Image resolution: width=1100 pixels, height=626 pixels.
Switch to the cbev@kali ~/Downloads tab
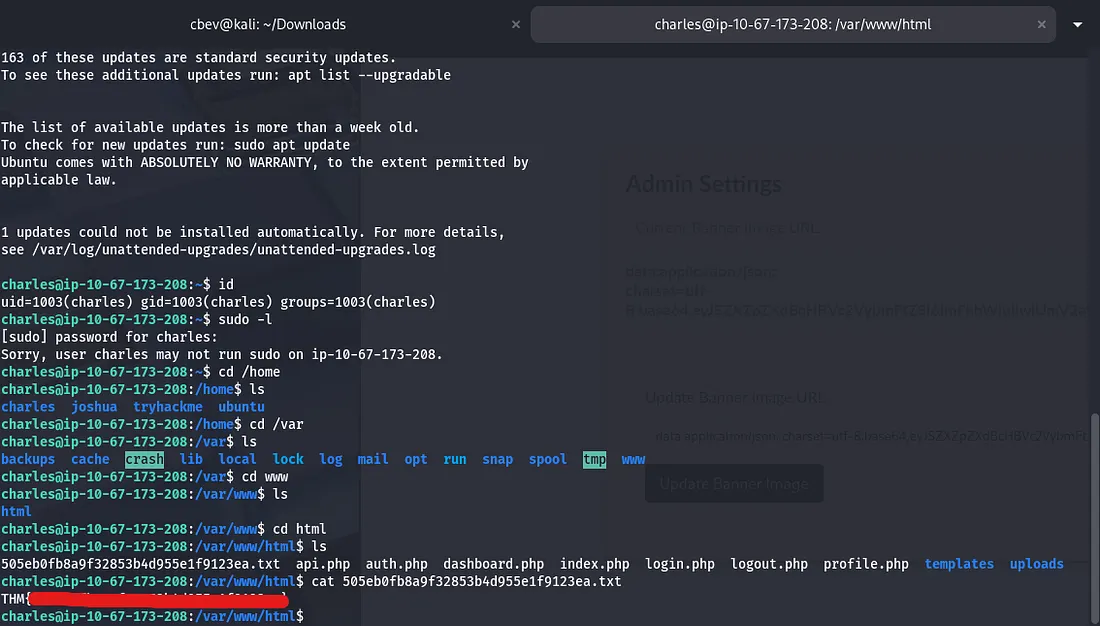coord(268,24)
